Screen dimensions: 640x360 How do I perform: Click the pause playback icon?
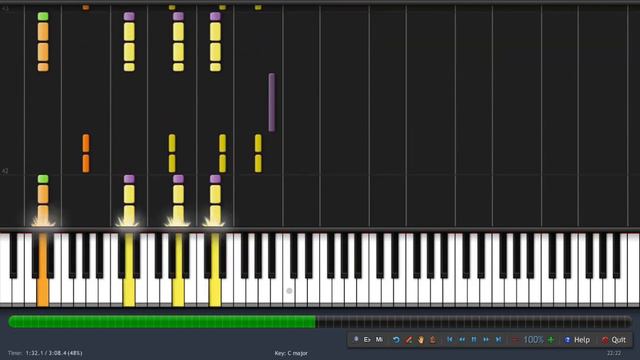pyautogui.click(x=474, y=340)
